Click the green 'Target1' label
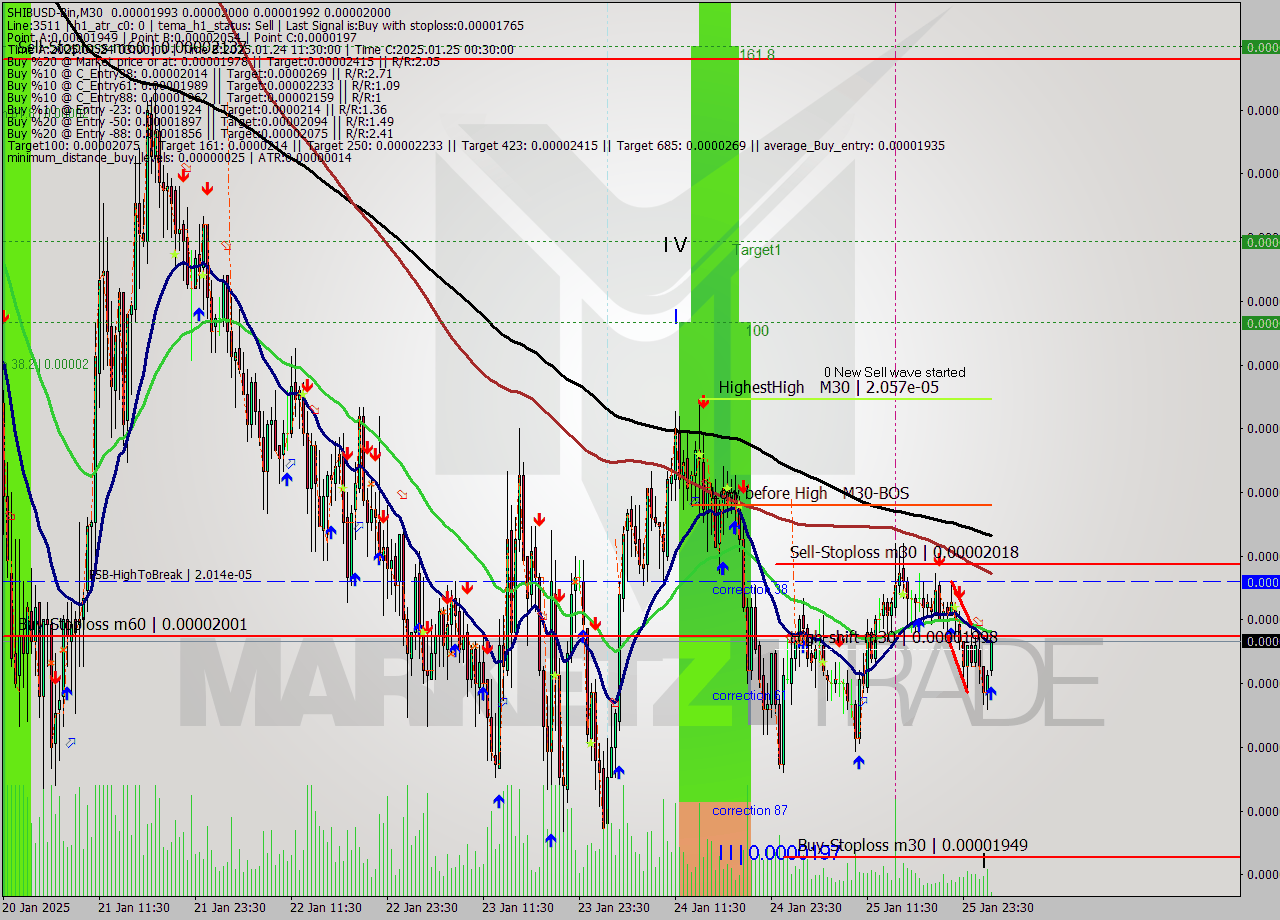Viewport: 1280px width, 920px height. pyautogui.click(x=757, y=250)
